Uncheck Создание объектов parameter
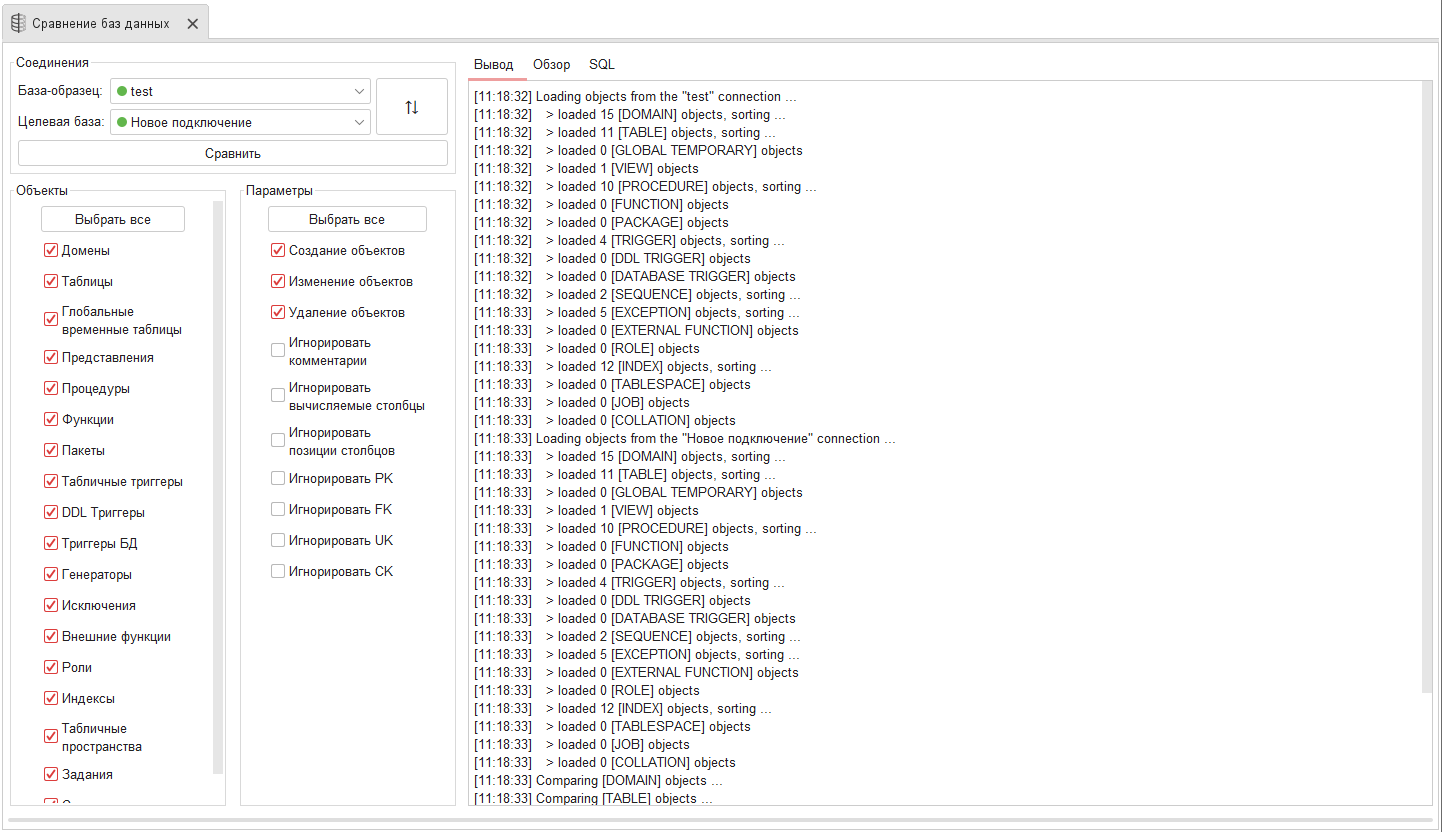 [x=277, y=250]
